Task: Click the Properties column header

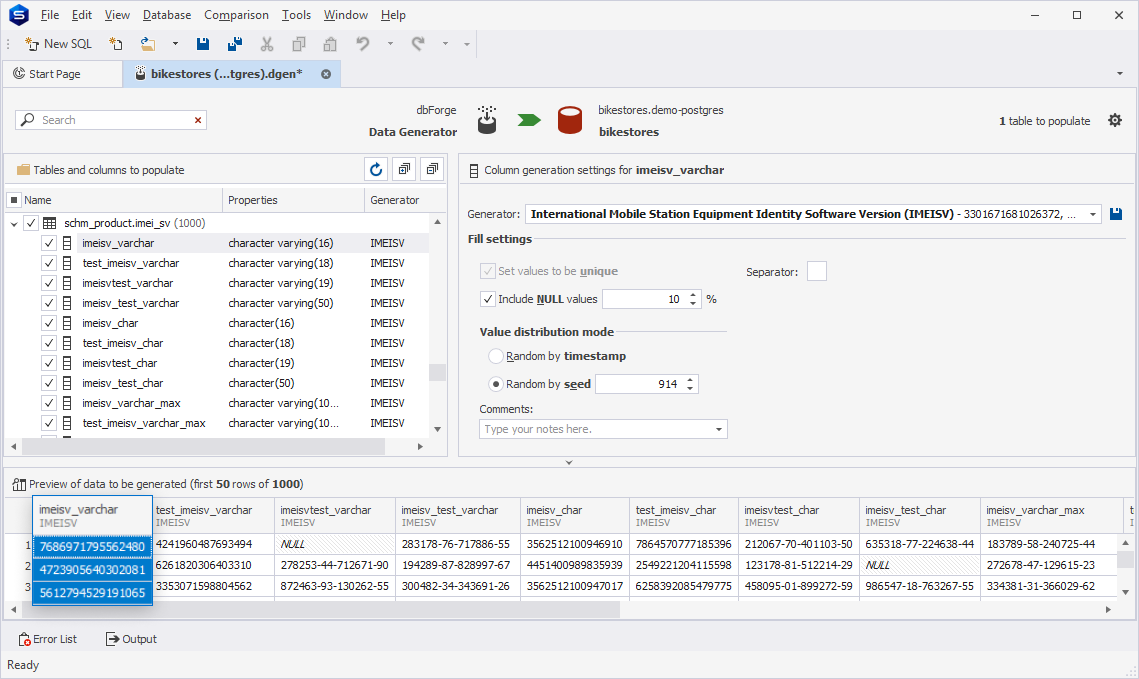Action: click(293, 200)
